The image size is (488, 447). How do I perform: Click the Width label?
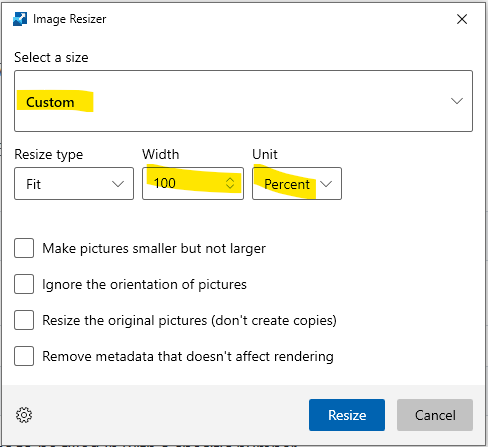161,154
